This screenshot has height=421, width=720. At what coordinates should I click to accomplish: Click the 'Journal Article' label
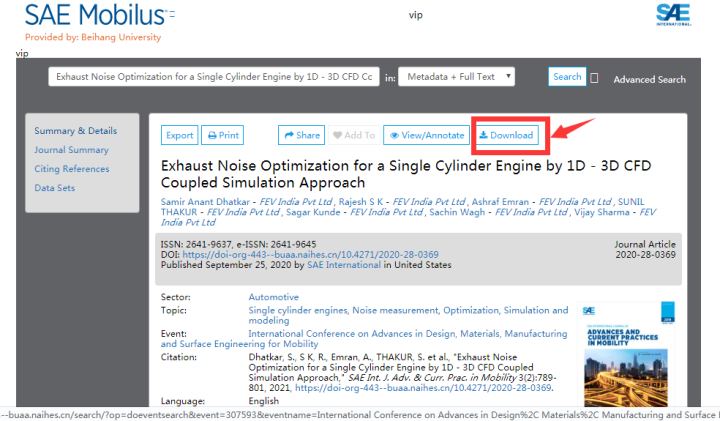[645, 244]
